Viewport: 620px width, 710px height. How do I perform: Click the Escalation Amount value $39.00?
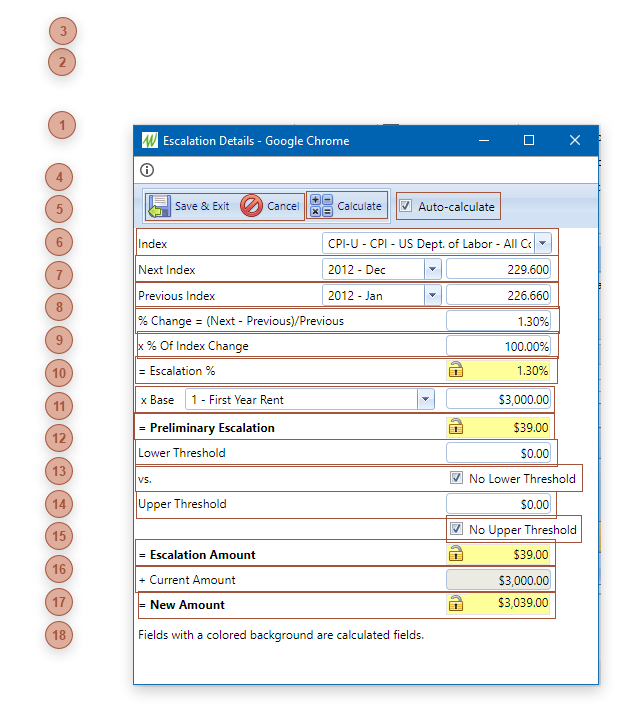coord(531,554)
